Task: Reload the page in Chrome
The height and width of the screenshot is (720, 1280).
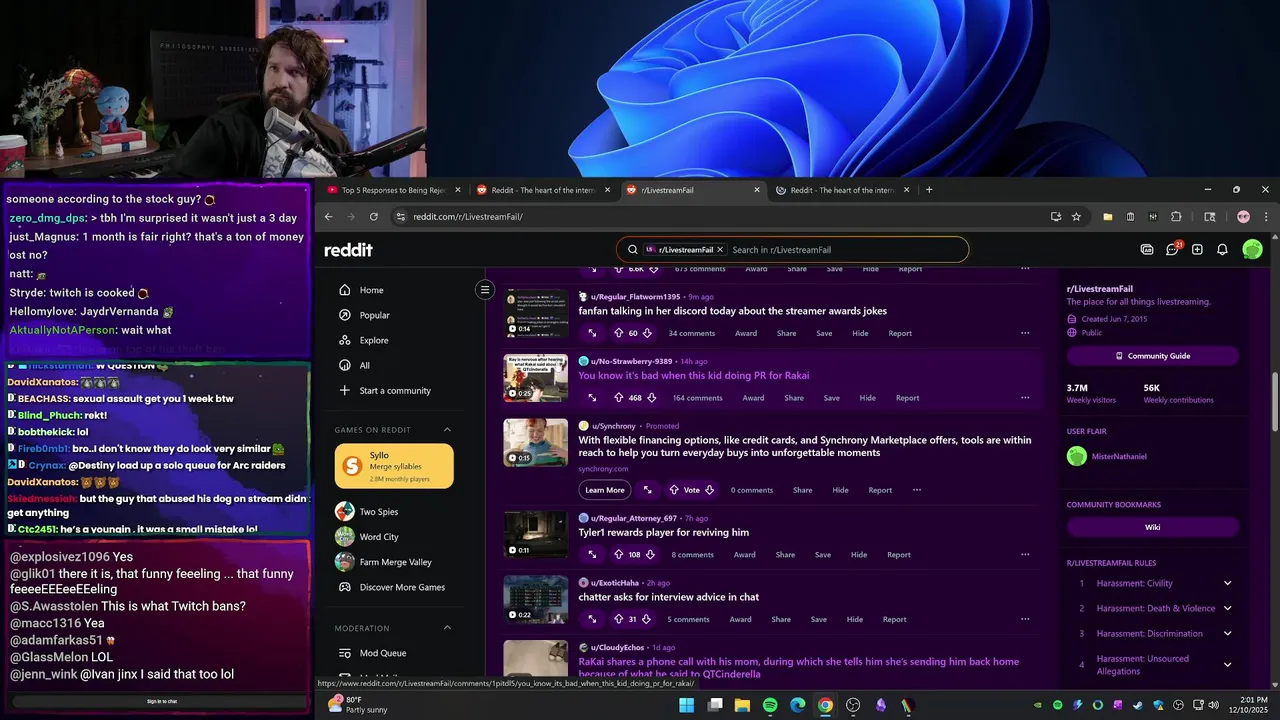Action: [374, 216]
